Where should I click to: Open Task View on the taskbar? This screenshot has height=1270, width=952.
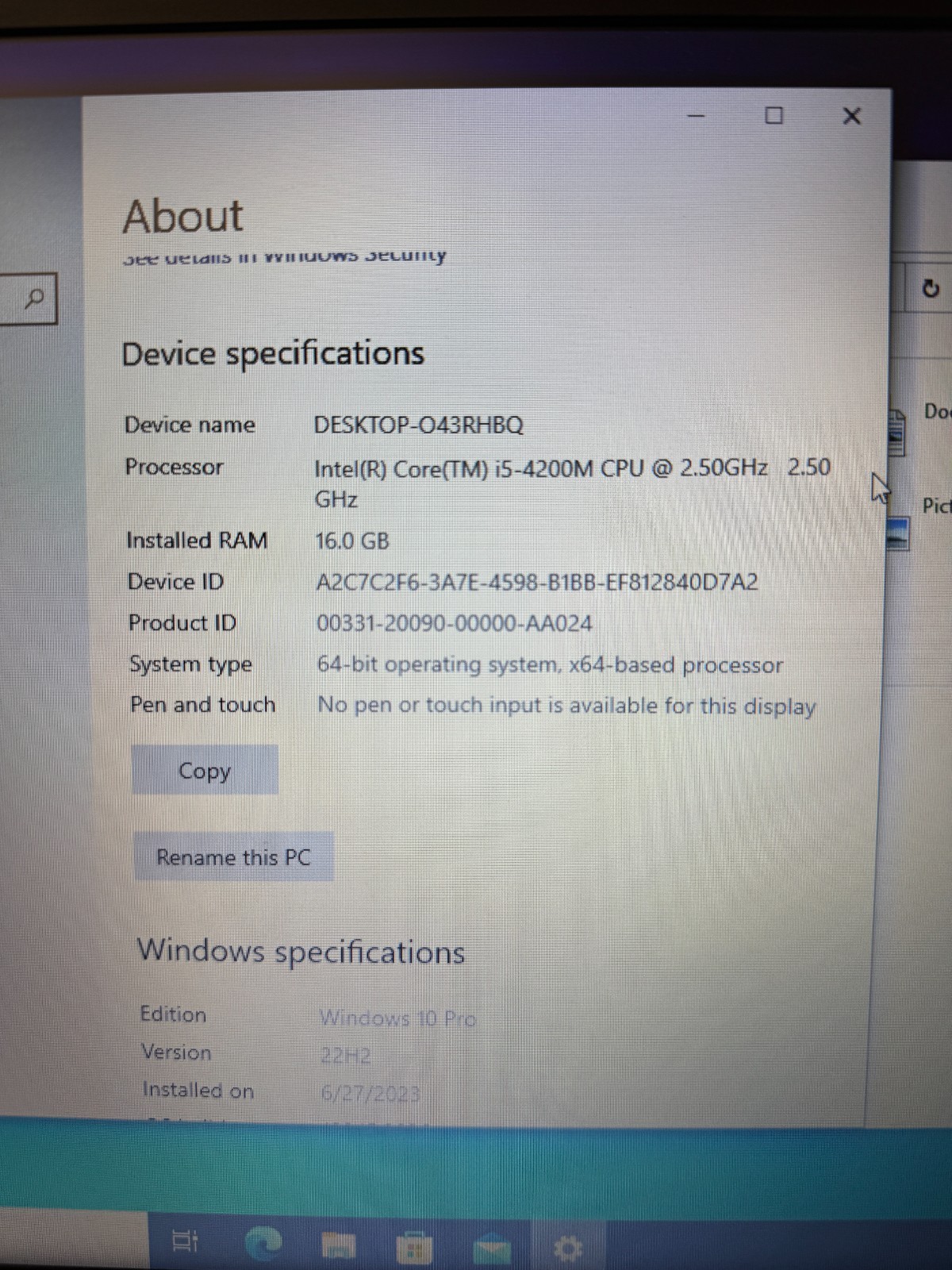[x=185, y=1241]
